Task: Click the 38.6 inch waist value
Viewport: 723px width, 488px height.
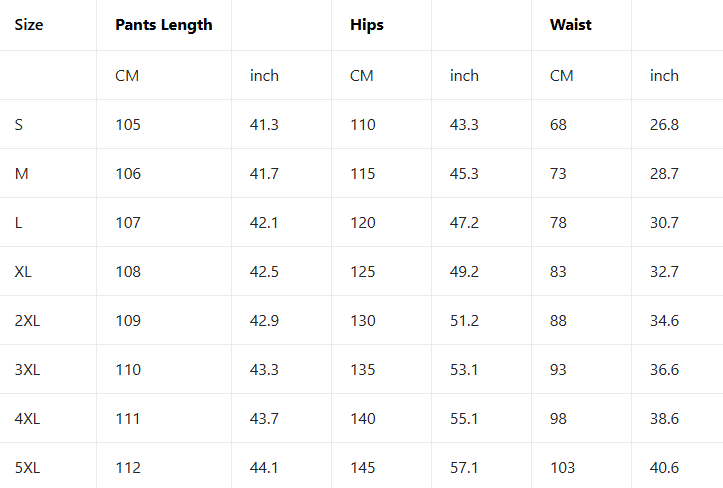Action: click(x=664, y=419)
